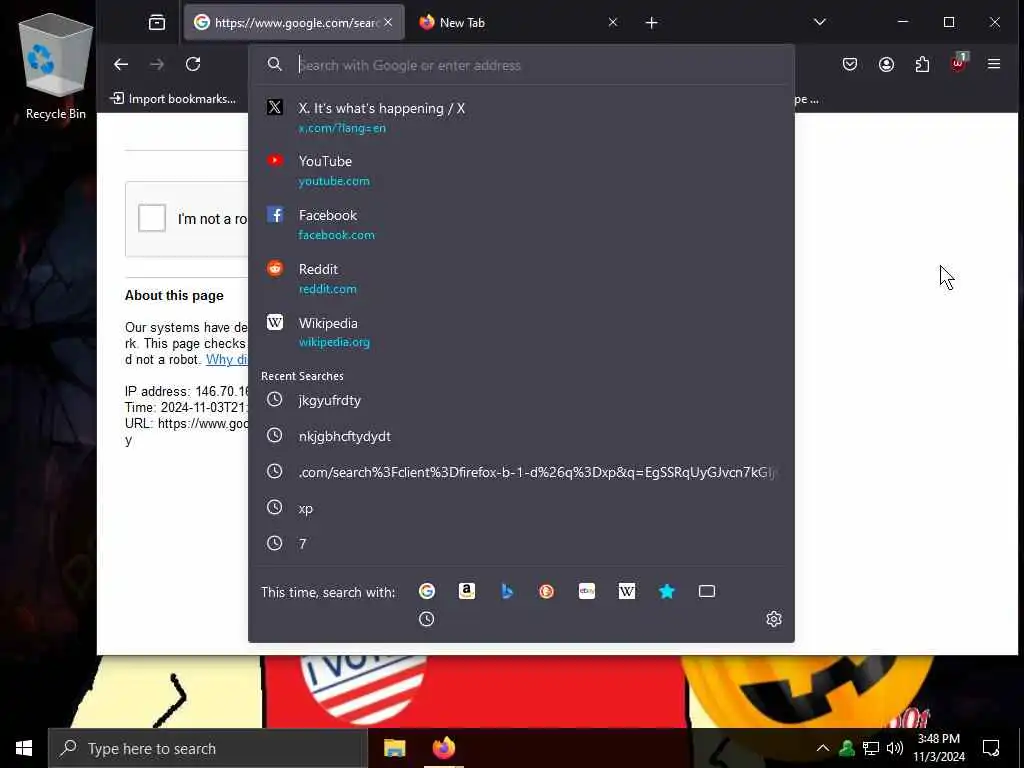Click the green user tray icon
The width and height of the screenshot is (1024, 768).
(847, 748)
